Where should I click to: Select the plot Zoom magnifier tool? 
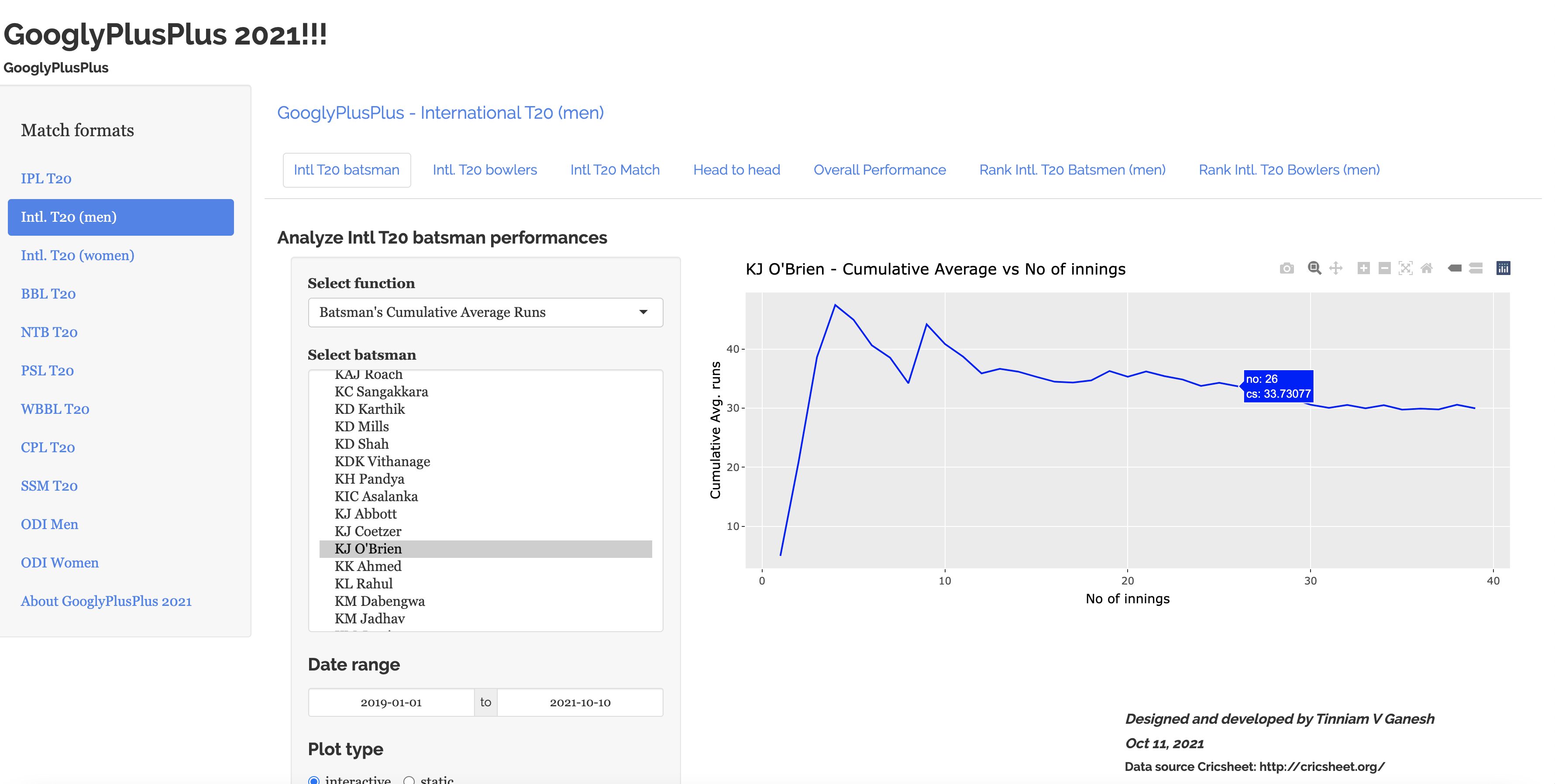pyautogui.click(x=1314, y=268)
